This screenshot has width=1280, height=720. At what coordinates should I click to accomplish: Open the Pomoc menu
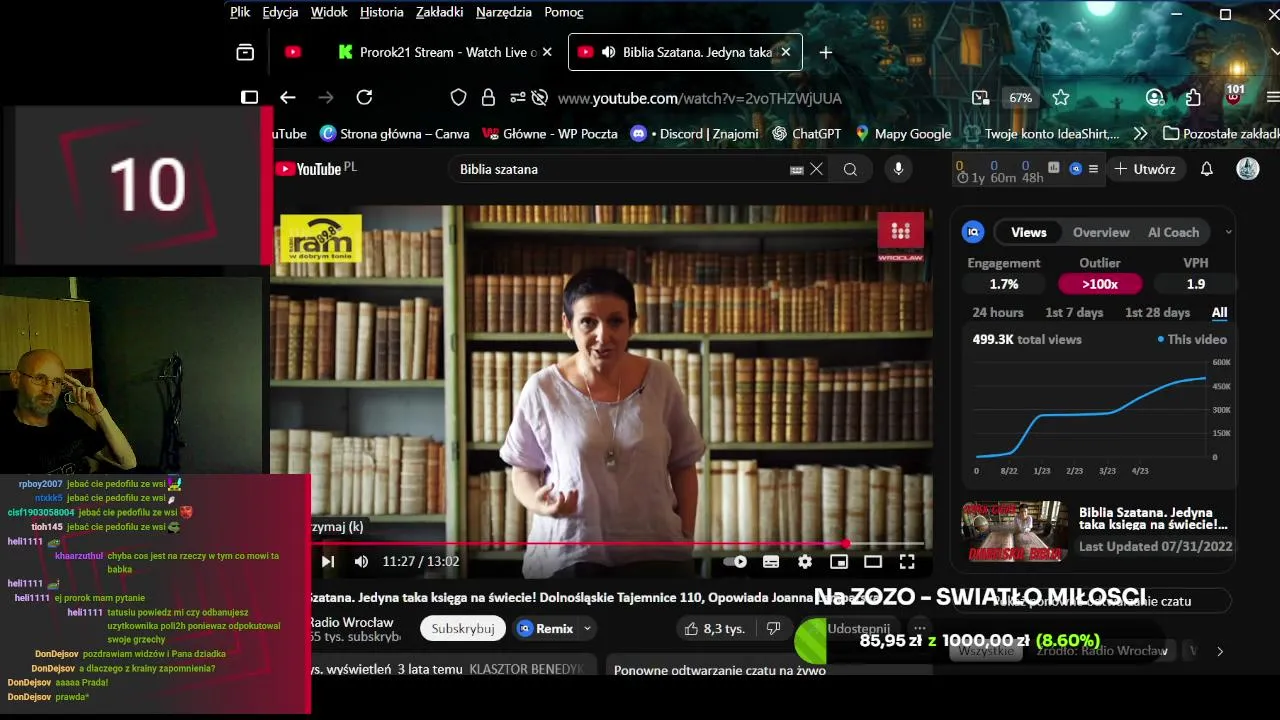tap(564, 12)
